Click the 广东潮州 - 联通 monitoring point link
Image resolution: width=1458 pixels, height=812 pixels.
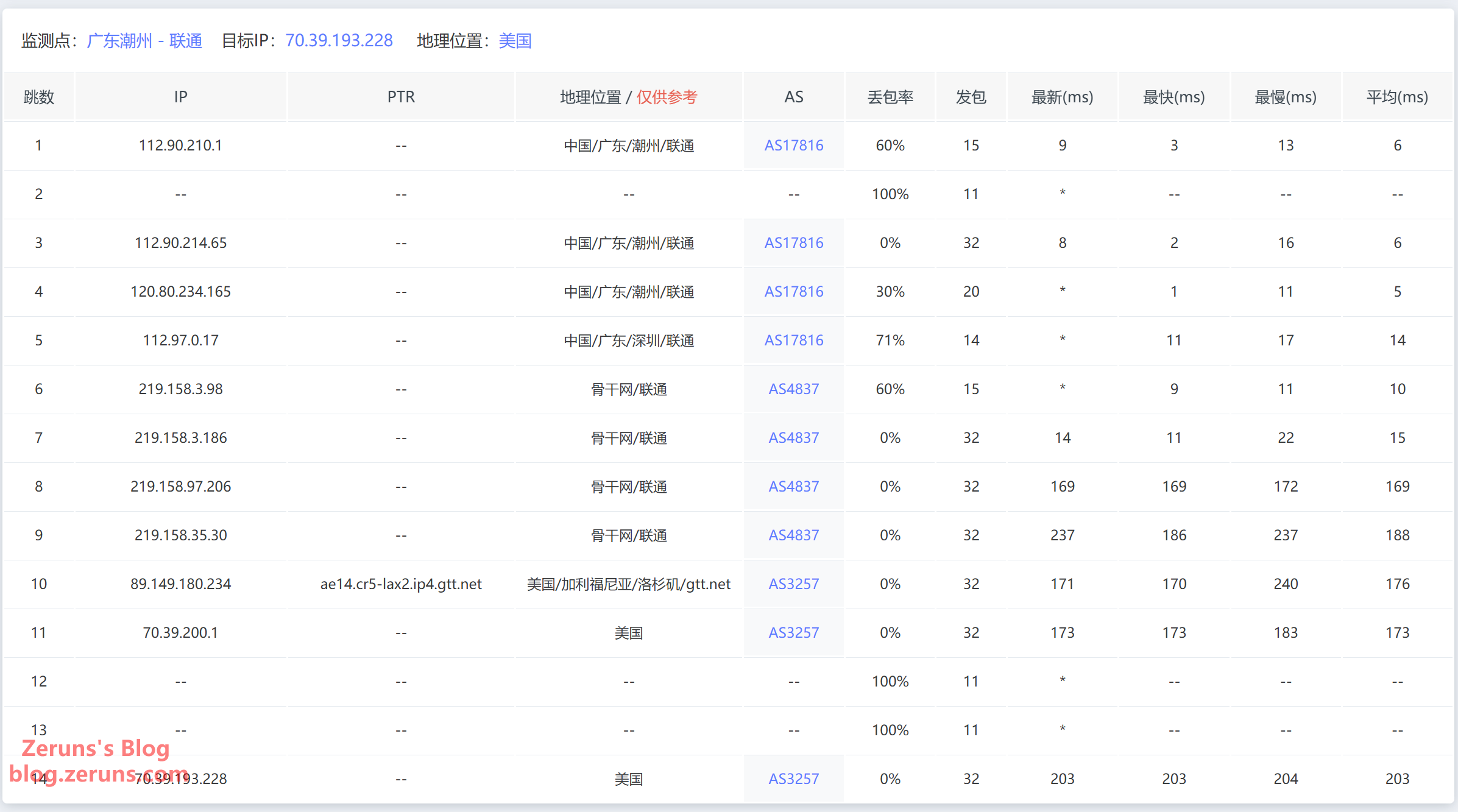click(x=144, y=41)
